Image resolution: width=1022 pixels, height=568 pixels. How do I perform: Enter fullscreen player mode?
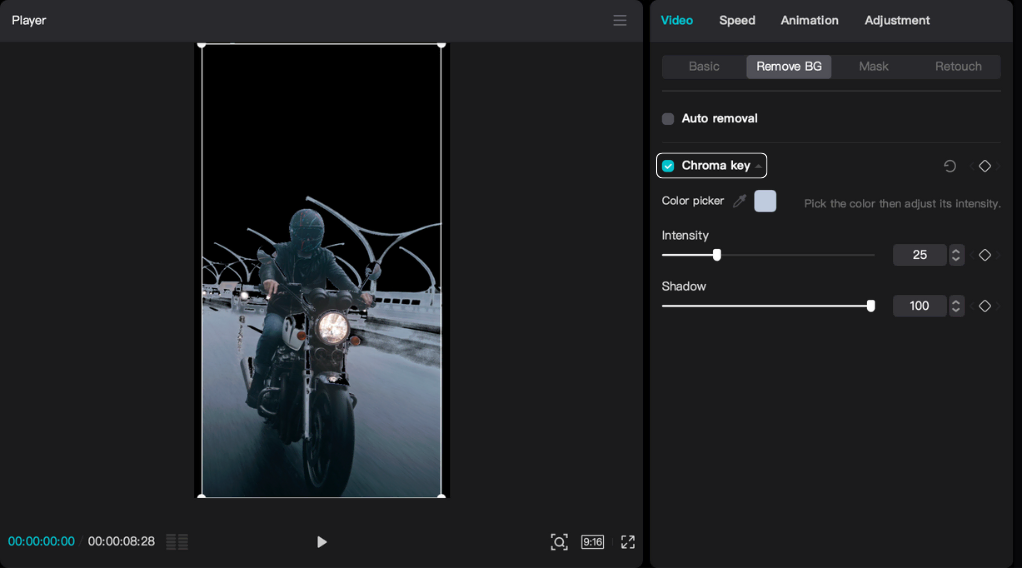[628, 542]
